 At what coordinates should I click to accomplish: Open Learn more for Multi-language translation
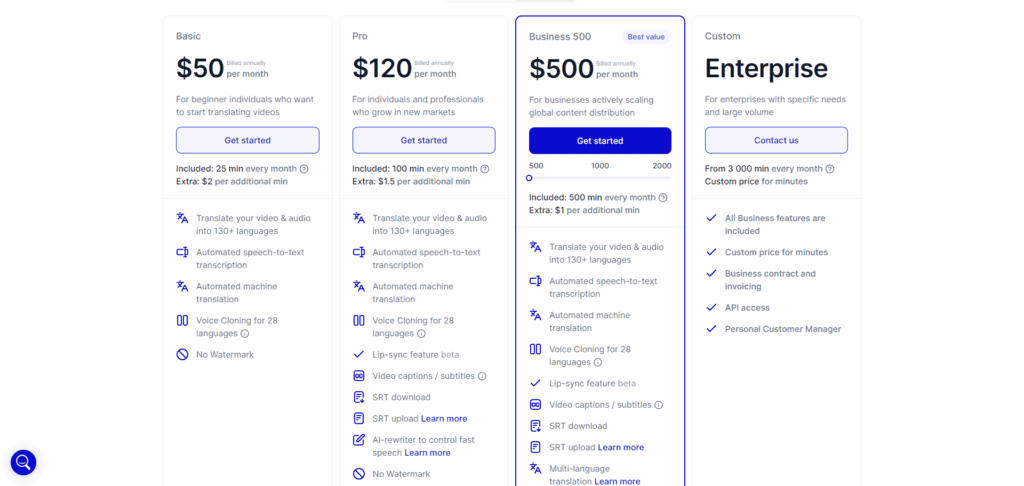pyautogui.click(x=617, y=482)
